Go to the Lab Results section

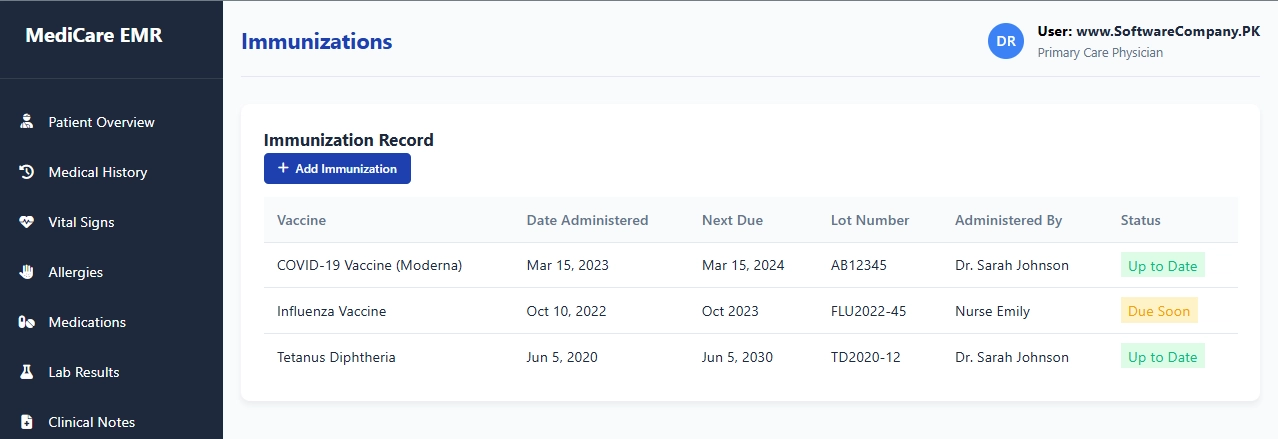(x=84, y=372)
